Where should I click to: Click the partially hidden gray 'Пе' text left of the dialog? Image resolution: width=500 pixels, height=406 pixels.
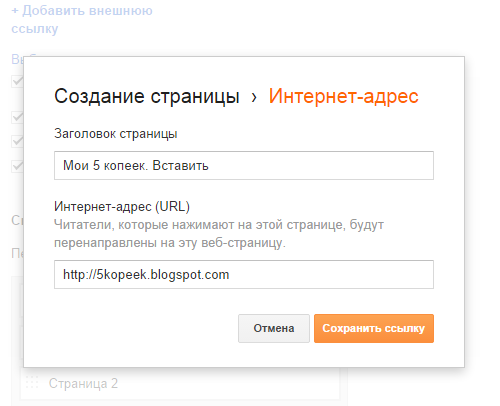17,254
